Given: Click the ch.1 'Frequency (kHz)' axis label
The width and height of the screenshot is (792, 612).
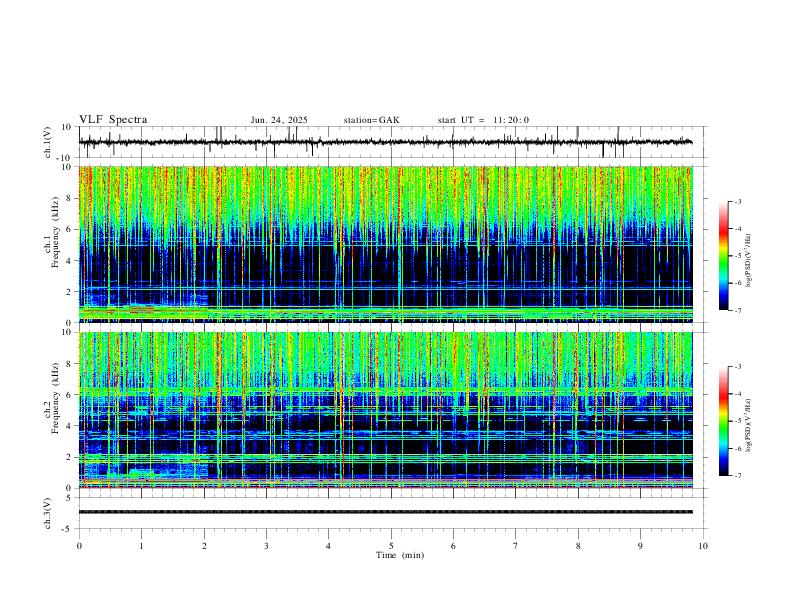Looking at the screenshot, I should click(55, 233).
